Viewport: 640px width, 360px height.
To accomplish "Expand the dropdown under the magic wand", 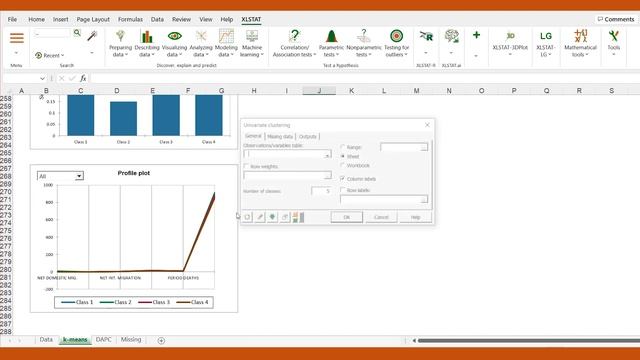I will tap(92, 53).
